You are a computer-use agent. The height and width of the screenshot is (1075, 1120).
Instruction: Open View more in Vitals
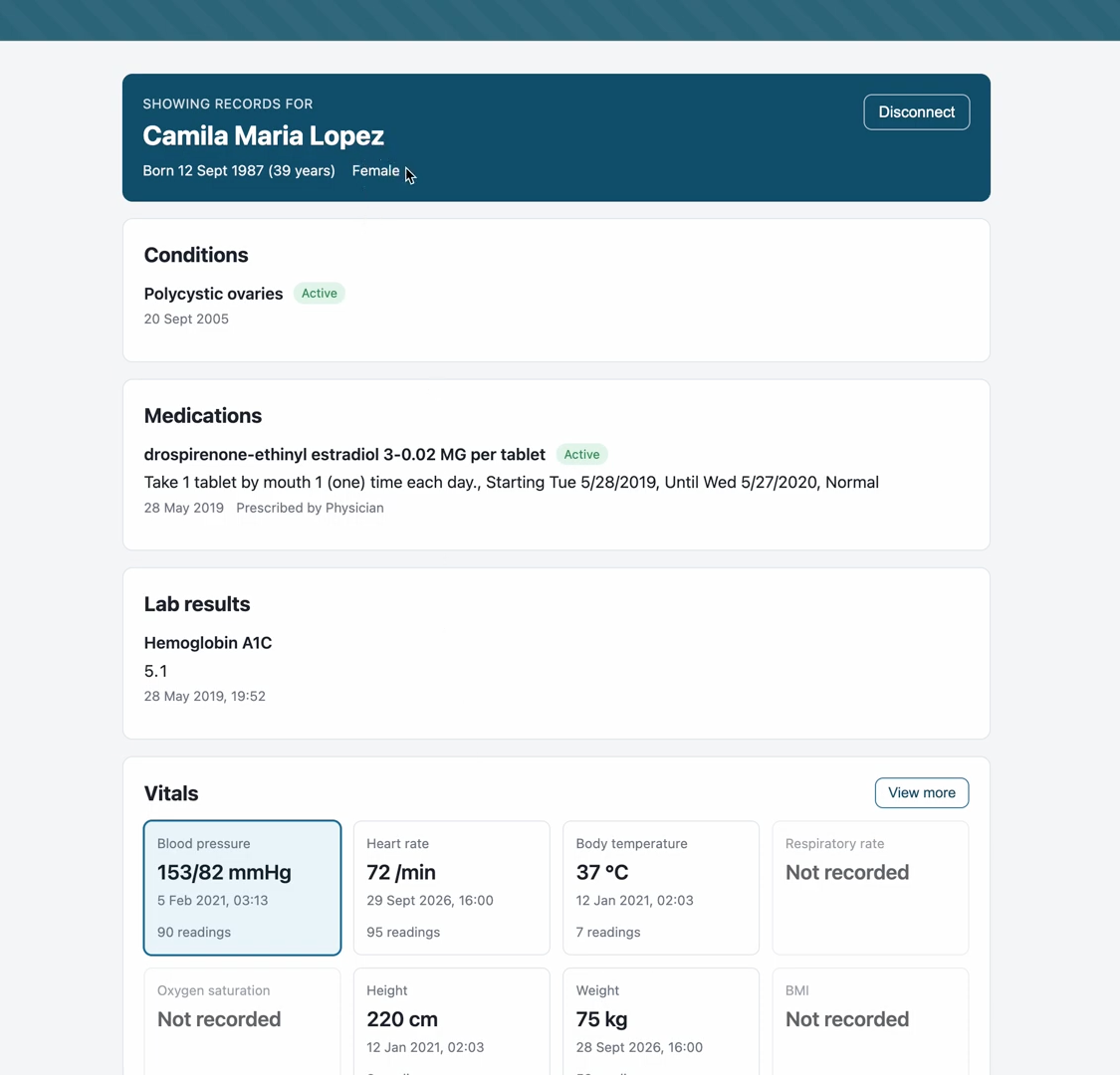tap(922, 793)
